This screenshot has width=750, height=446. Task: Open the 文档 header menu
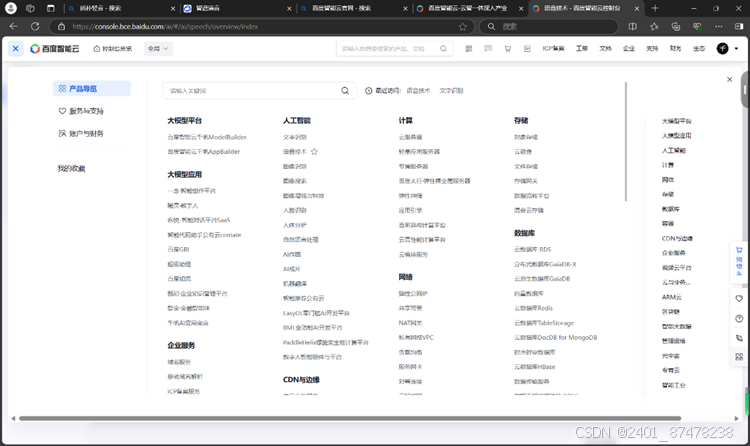605,48
